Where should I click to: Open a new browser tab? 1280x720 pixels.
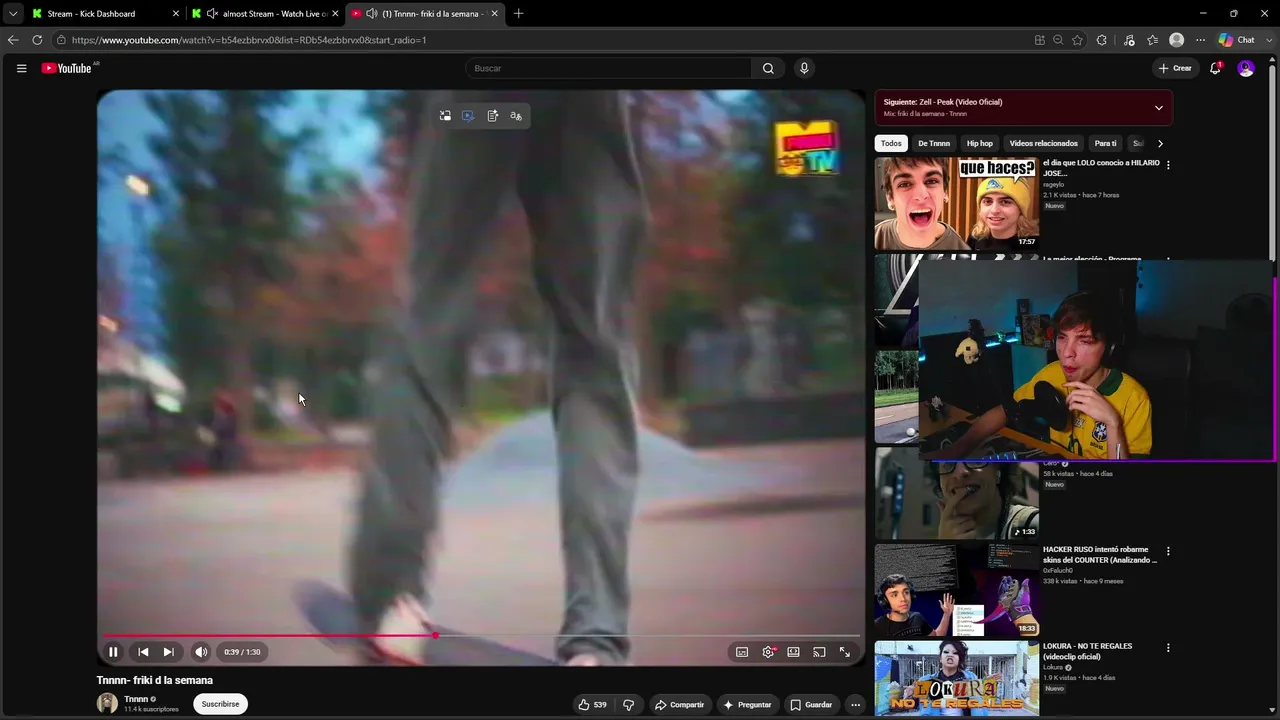518,14
